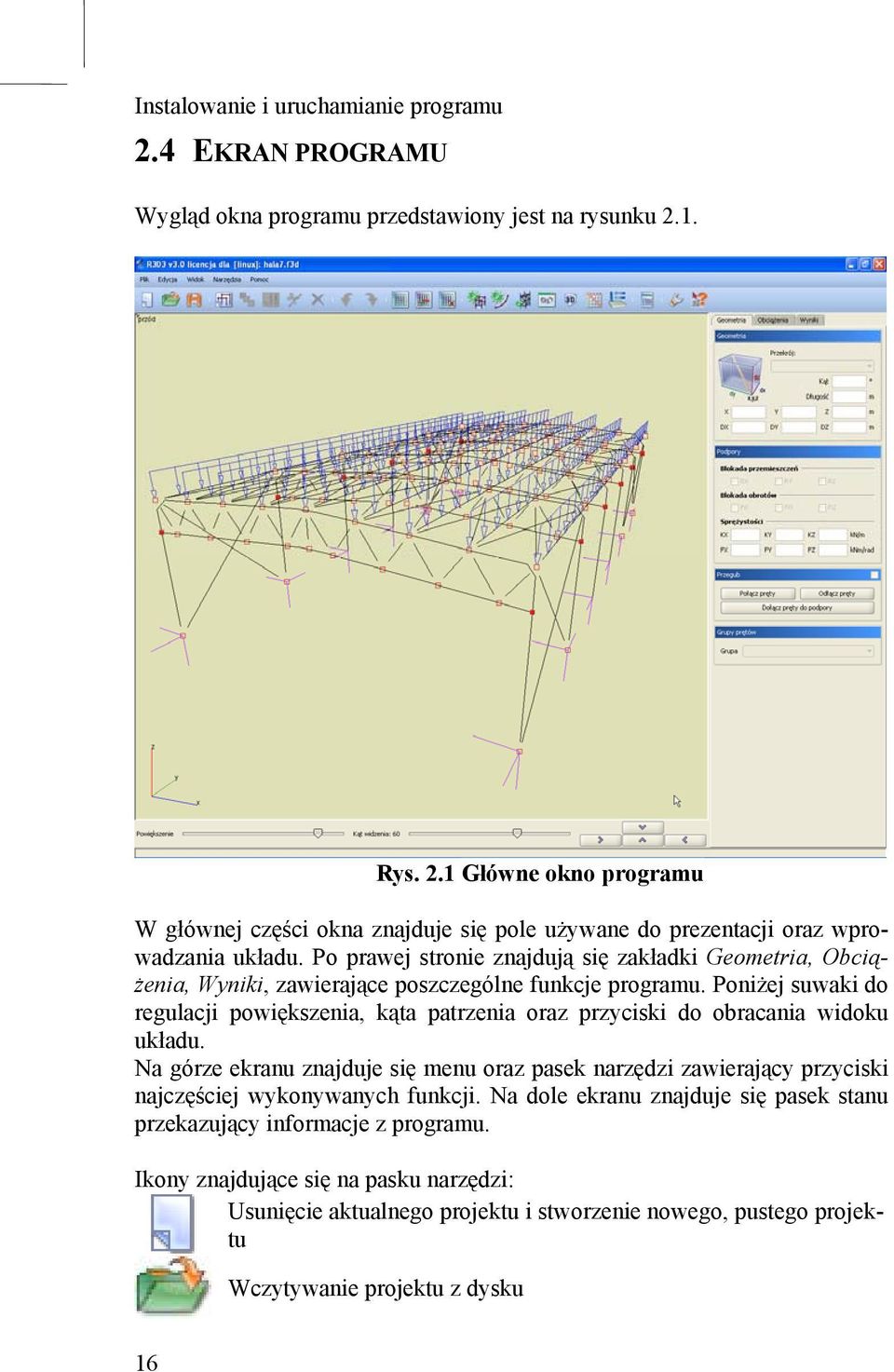Switch to the Obciążenia tab

click(773, 319)
